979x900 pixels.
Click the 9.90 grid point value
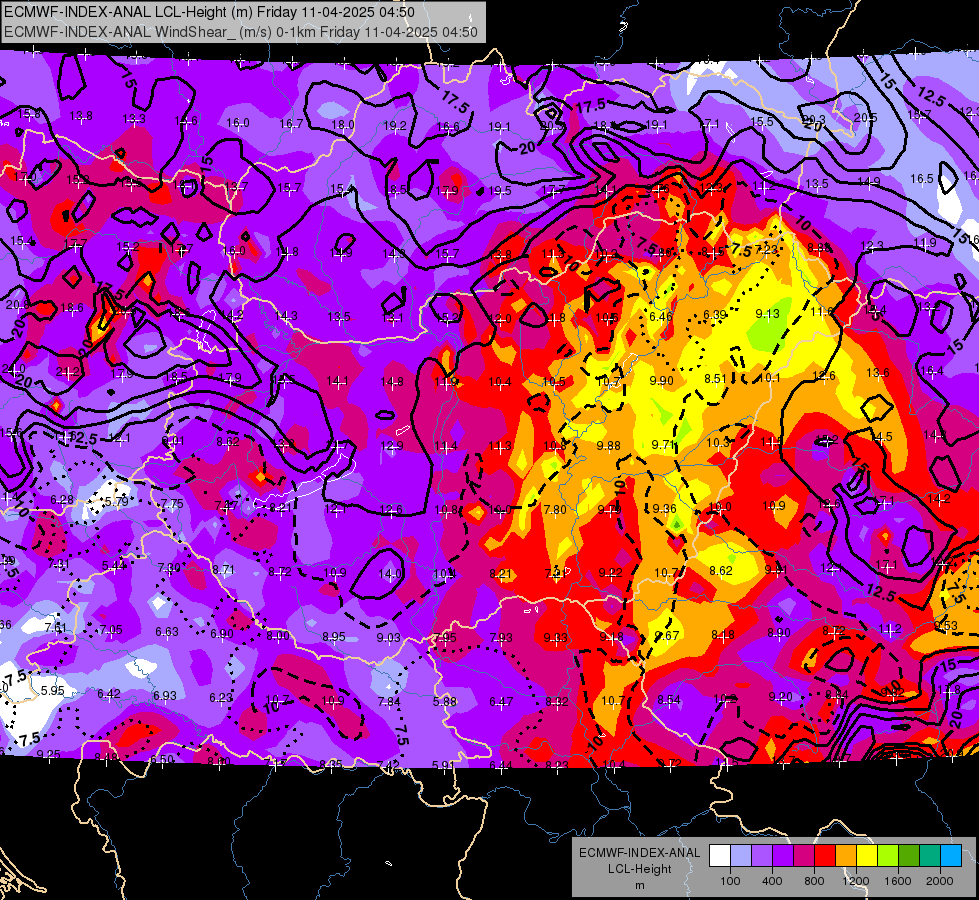[661, 380]
